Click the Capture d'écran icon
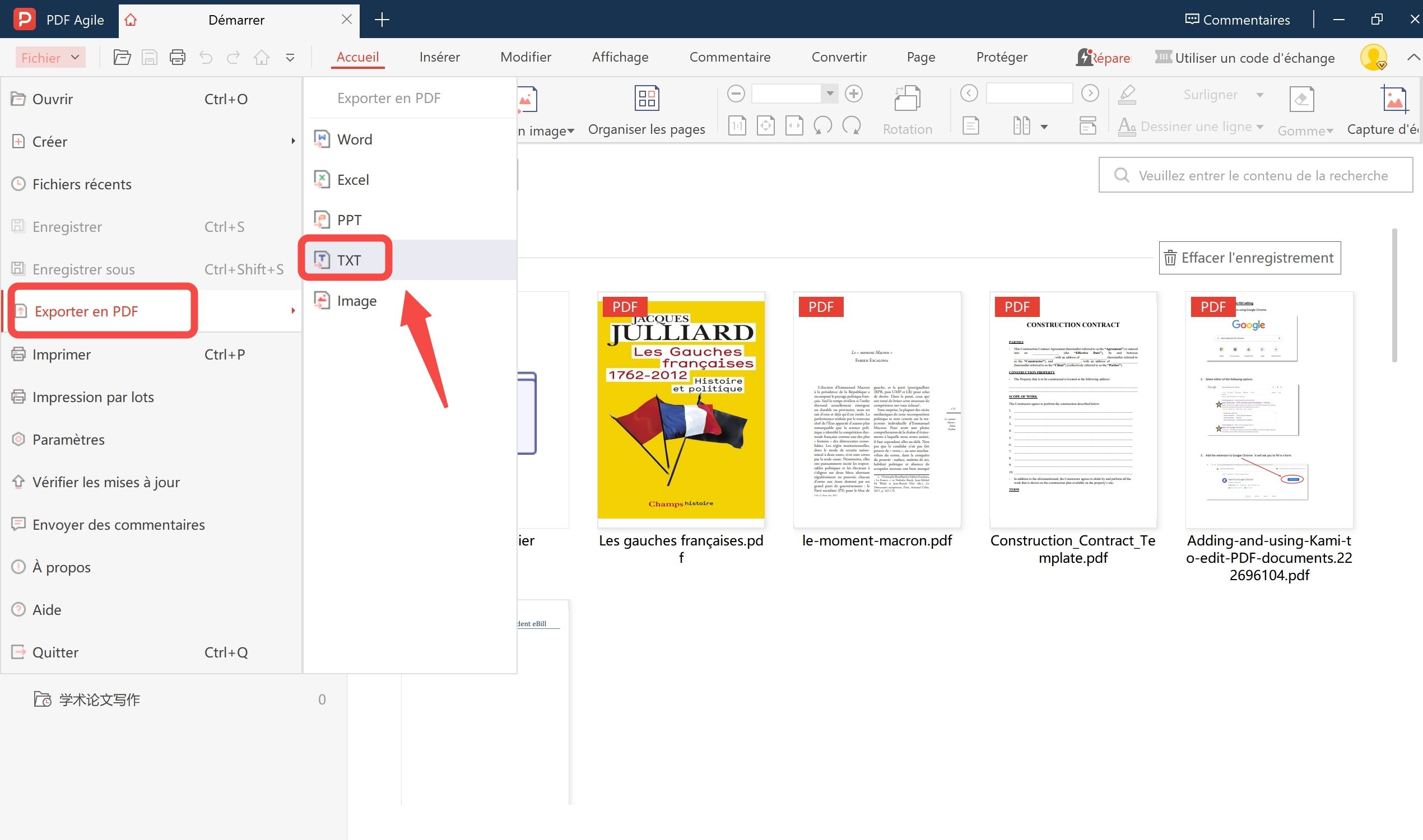 click(x=1393, y=99)
